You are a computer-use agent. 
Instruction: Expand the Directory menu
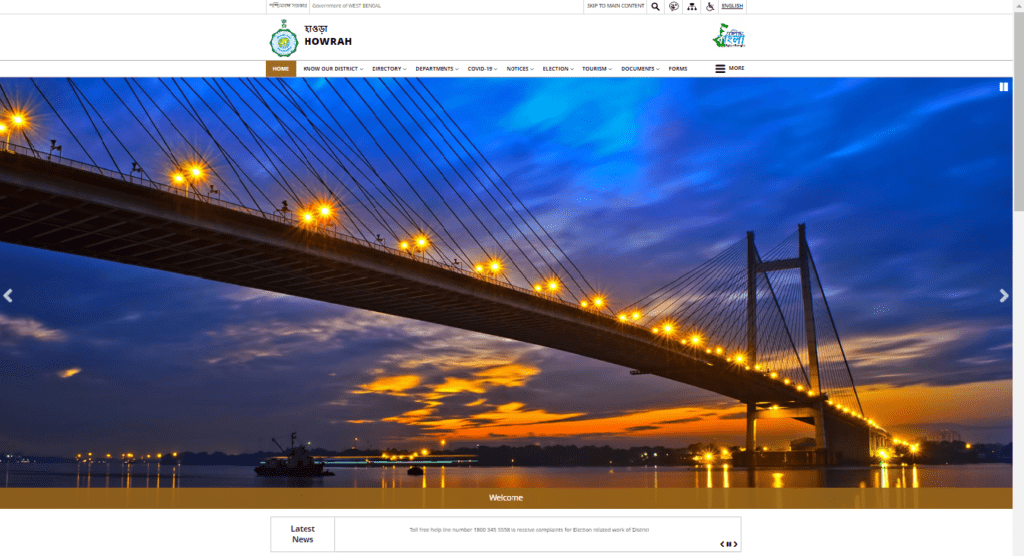click(389, 69)
